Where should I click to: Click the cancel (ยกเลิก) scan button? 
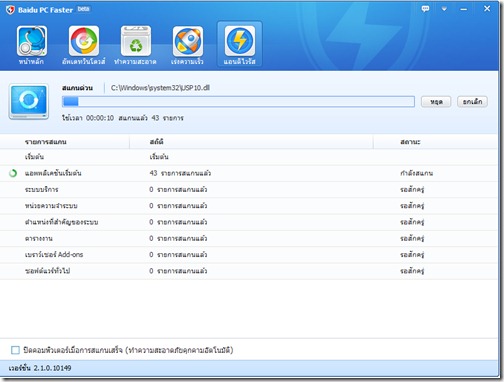pos(472,102)
